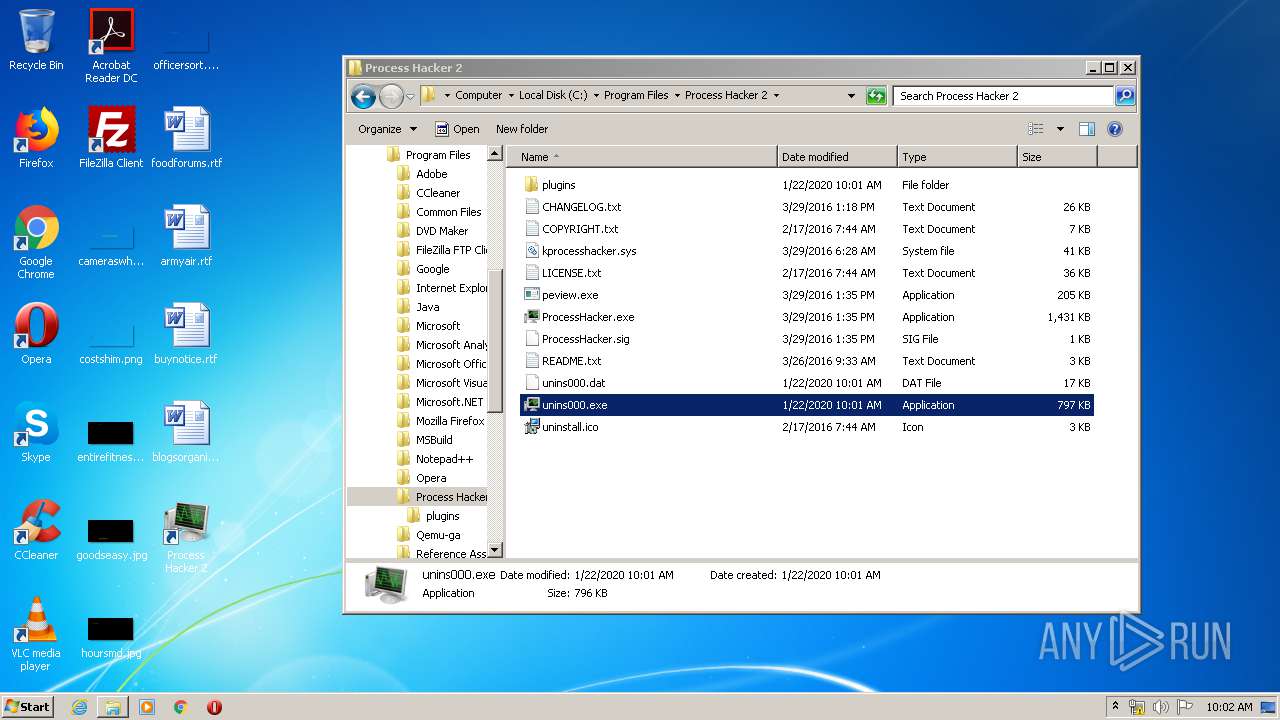Open Windows Media Player from taskbar
Image resolution: width=1280 pixels, height=720 pixels.
147,707
